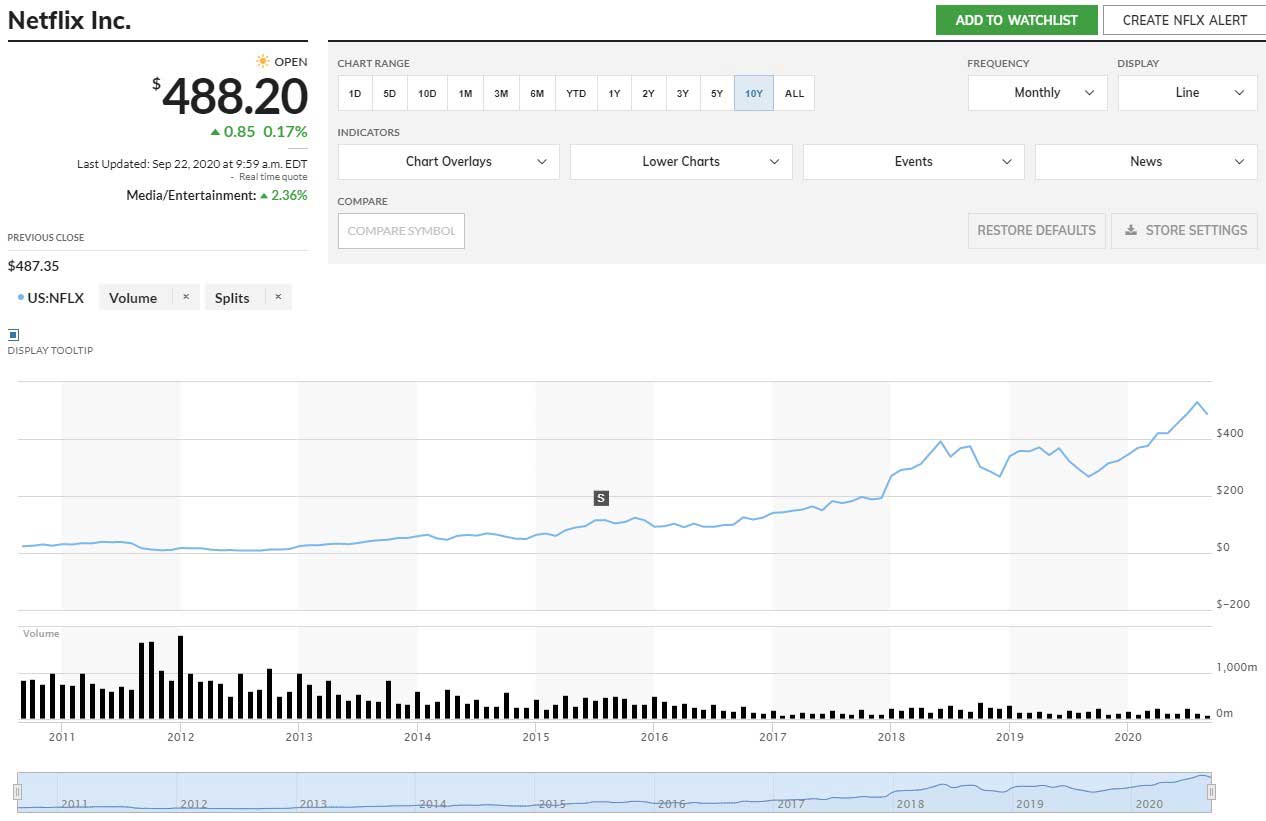Open the Display dropdown showing Line
1266x821 pixels.
pyautogui.click(x=1188, y=93)
